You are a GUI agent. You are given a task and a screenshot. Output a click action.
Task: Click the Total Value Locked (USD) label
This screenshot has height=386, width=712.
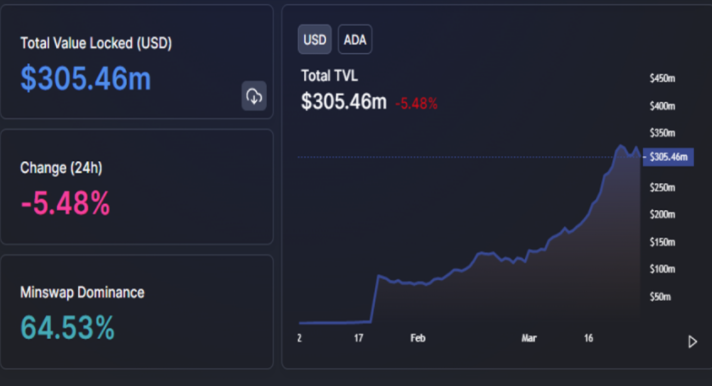click(96, 43)
